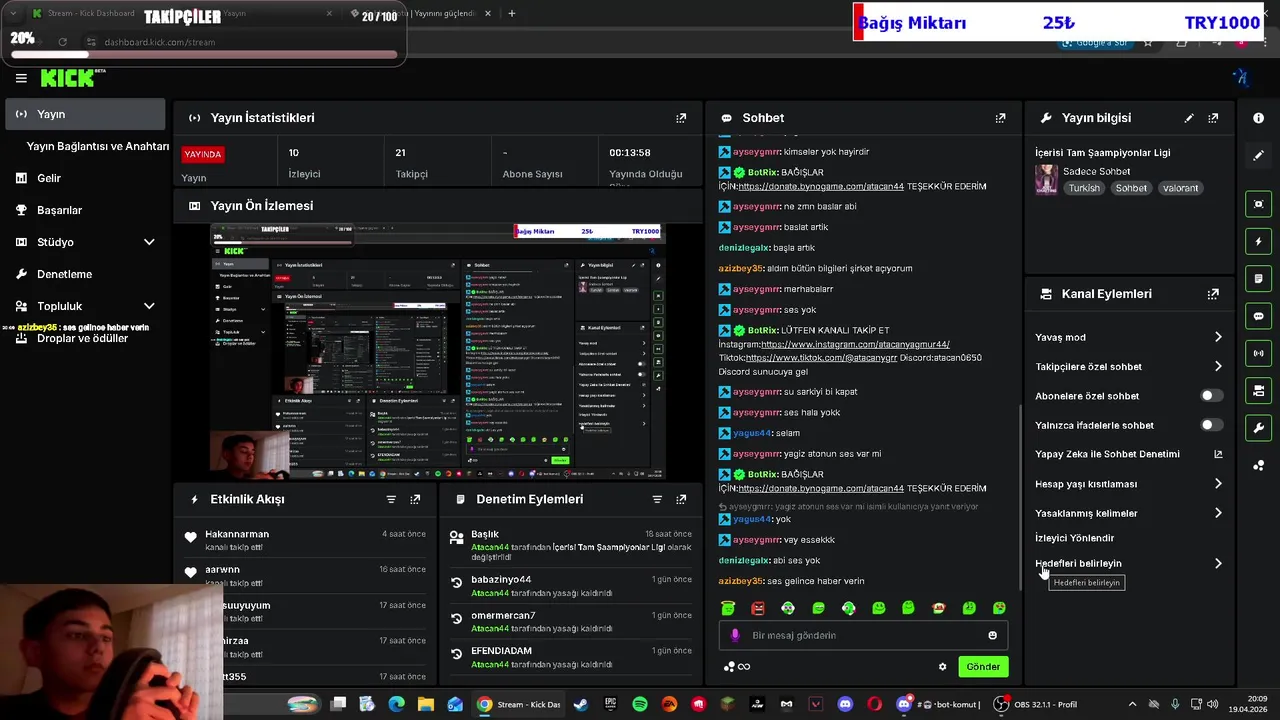Open the tiktok.com/@atacanygrr link in chat

[x=821, y=358]
